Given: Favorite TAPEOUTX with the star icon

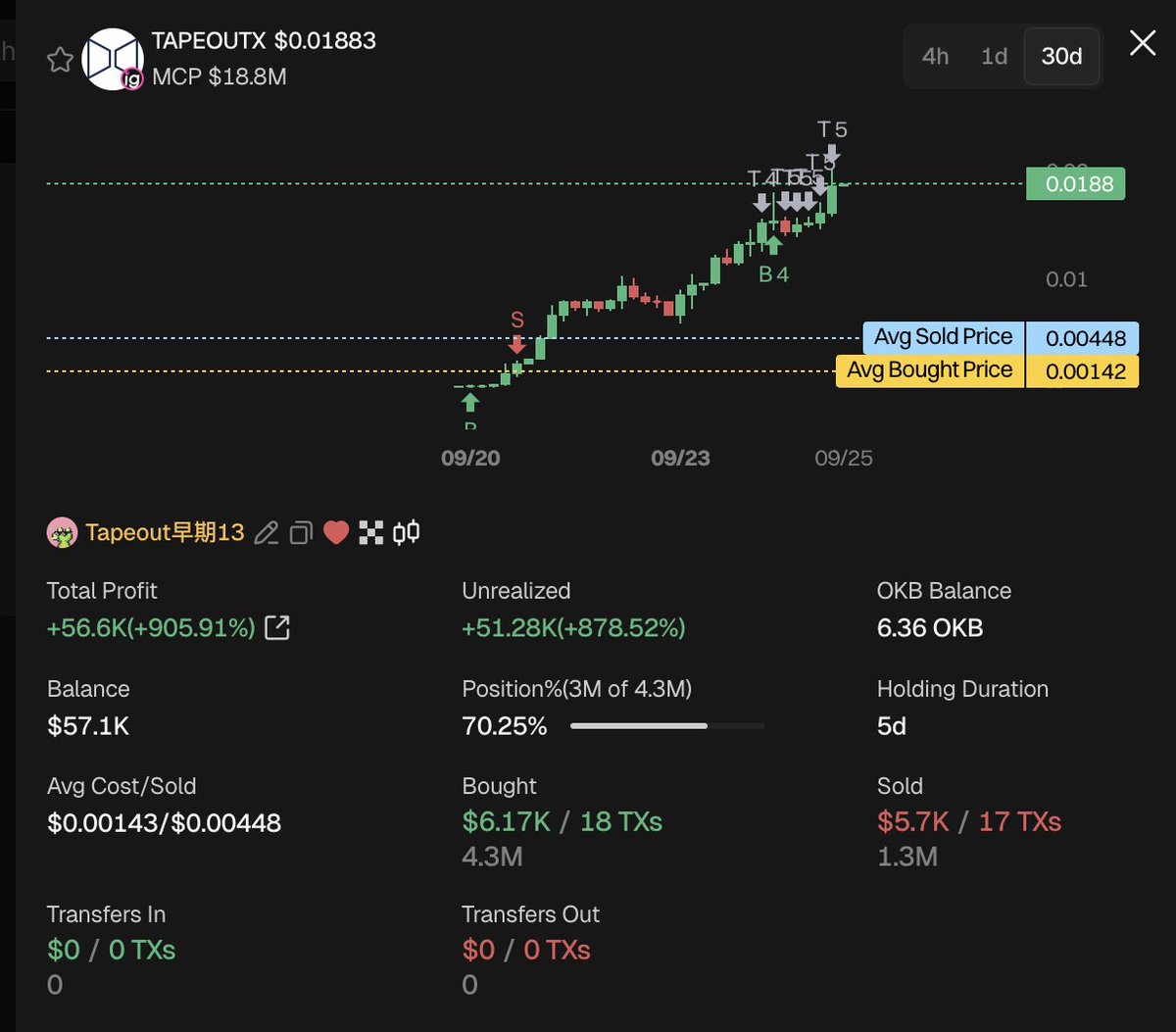Looking at the screenshot, I should [x=60, y=60].
